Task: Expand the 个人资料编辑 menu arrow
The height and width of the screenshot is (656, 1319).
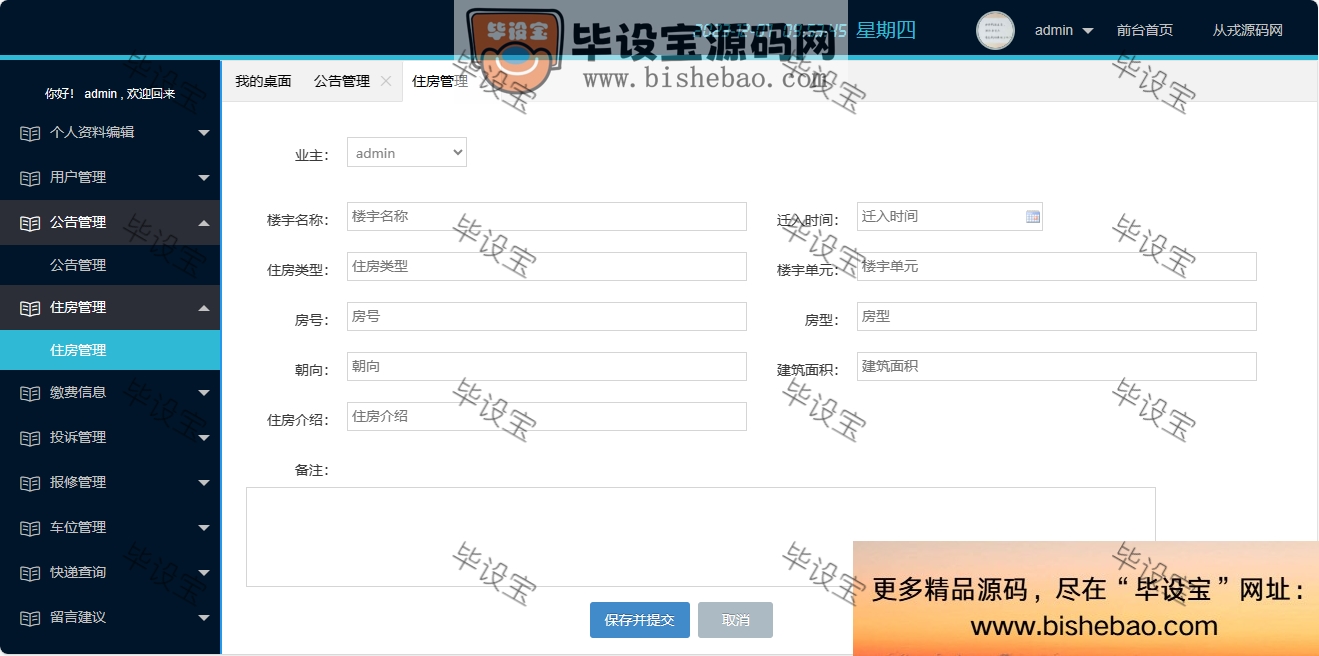Action: pos(204,132)
